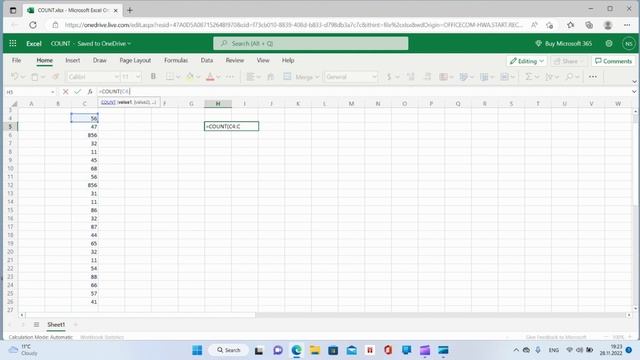640x360 pixels.
Task: Click the Format Painter icon
Action: (x=56, y=77)
